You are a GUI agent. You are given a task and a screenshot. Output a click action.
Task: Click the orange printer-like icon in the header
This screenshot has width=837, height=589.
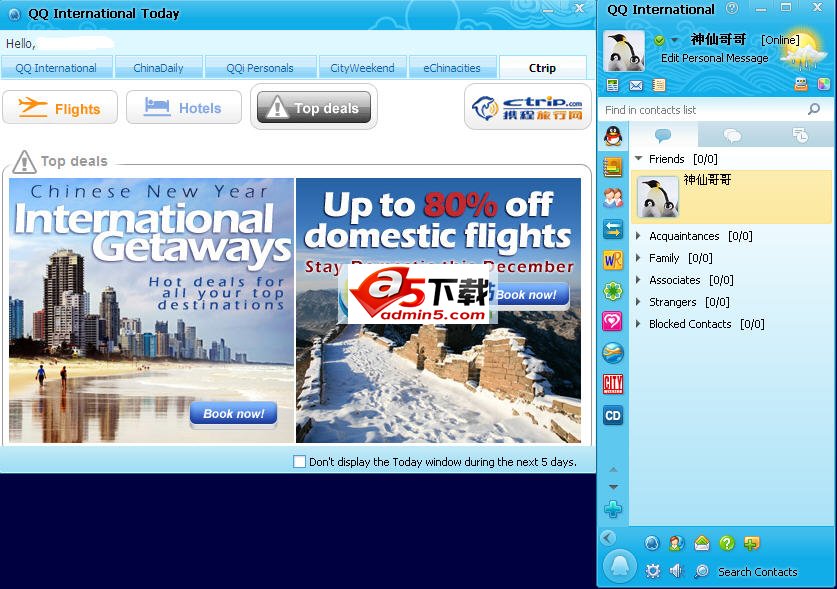801,84
